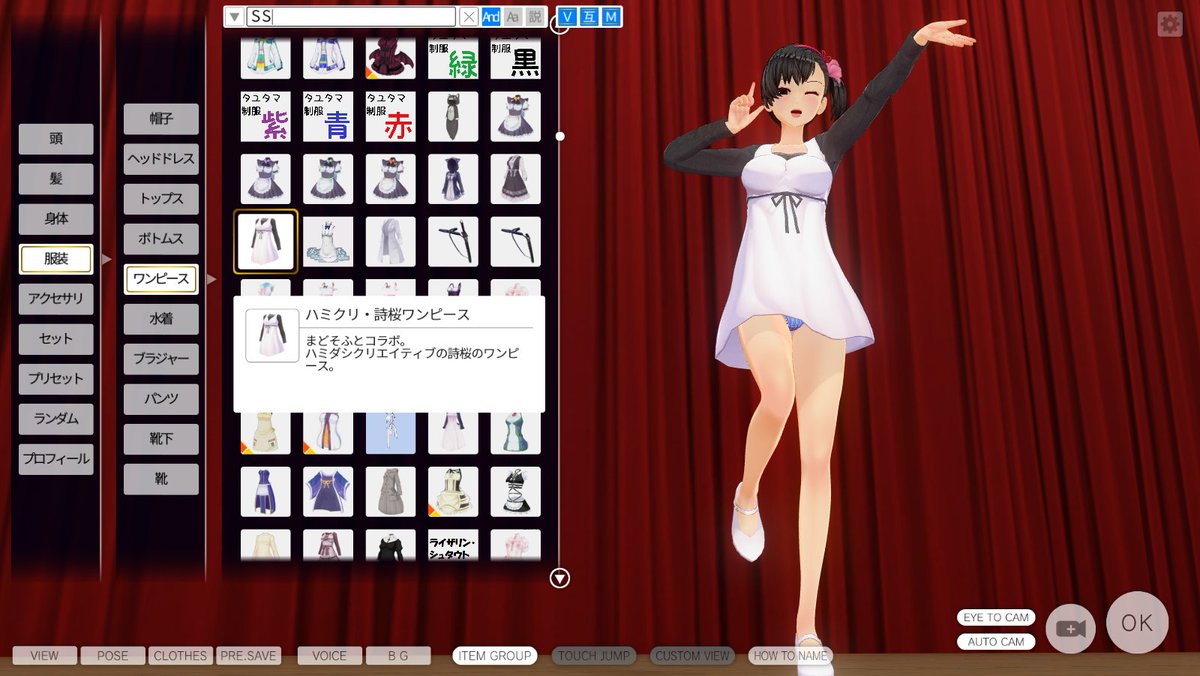Switch to the POSE tab
The height and width of the screenshot is (676, 1200).
pos(112,655)
